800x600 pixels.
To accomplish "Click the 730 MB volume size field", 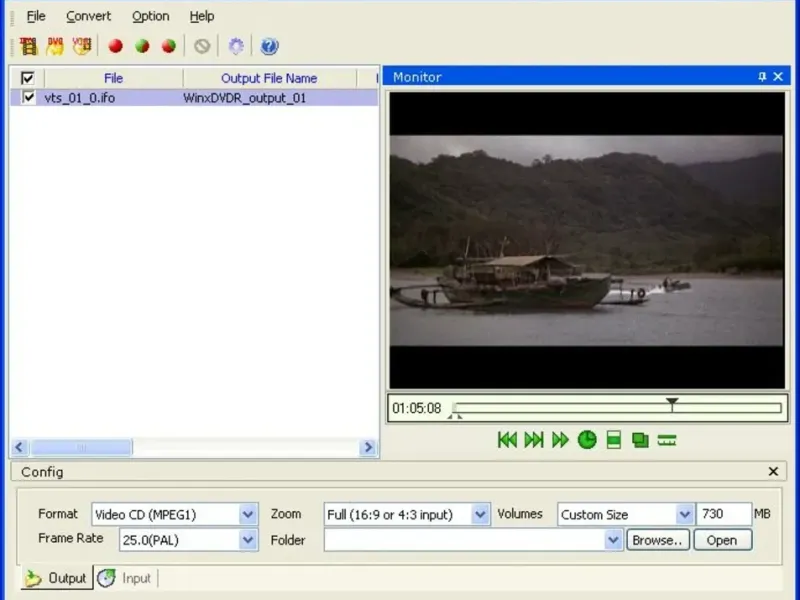I will click(x=724, y=514).
